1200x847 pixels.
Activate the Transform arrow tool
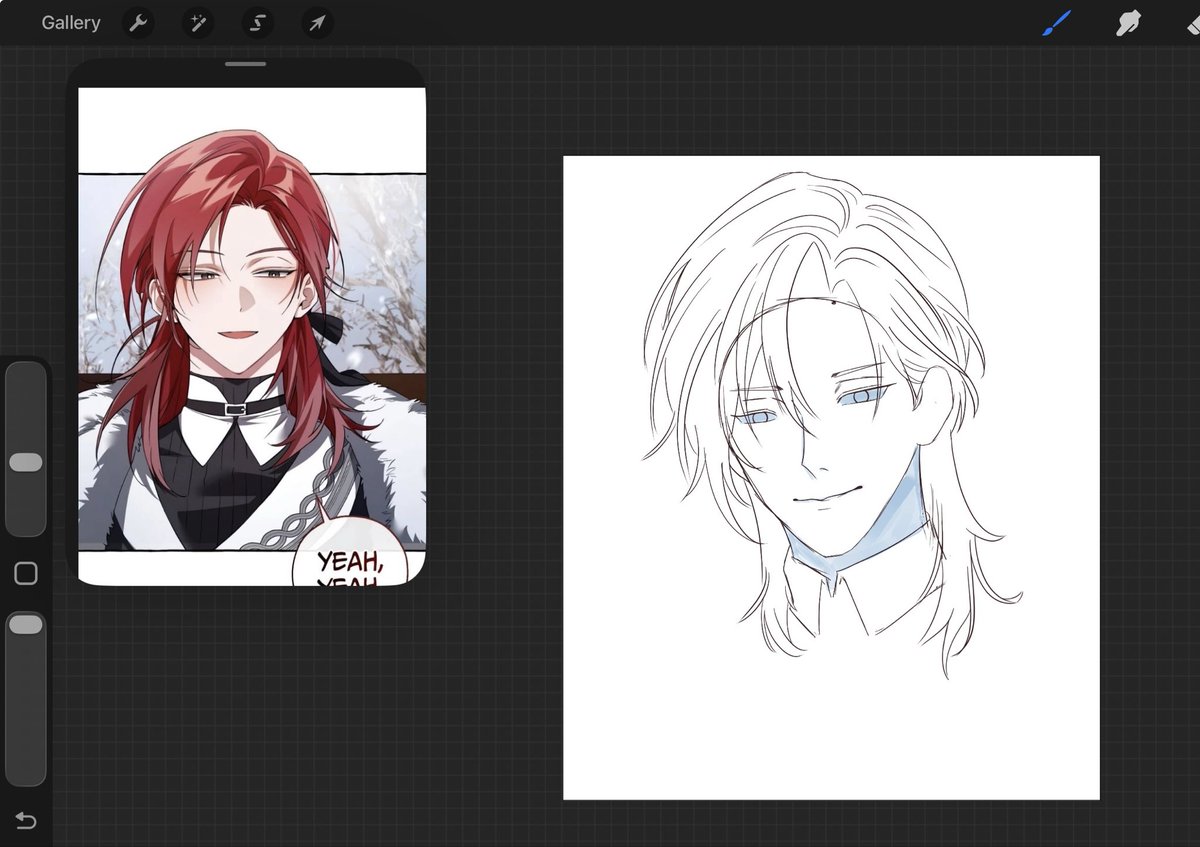point(318,22)
